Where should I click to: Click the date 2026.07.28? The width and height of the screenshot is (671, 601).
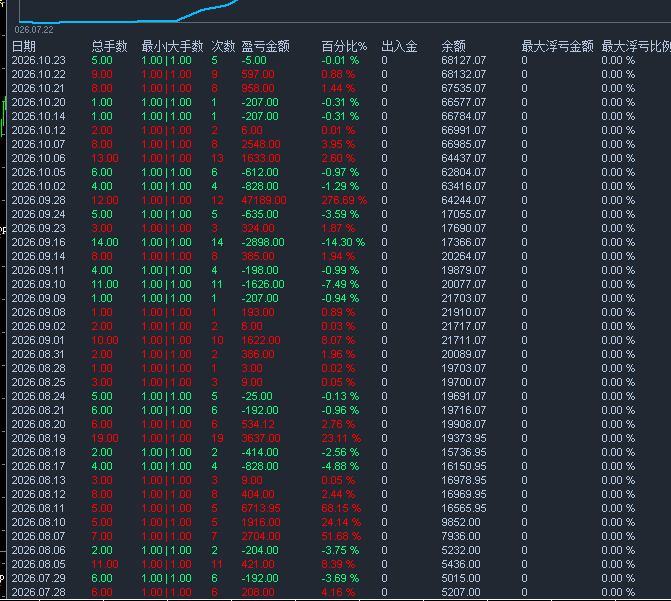[39, 592]
